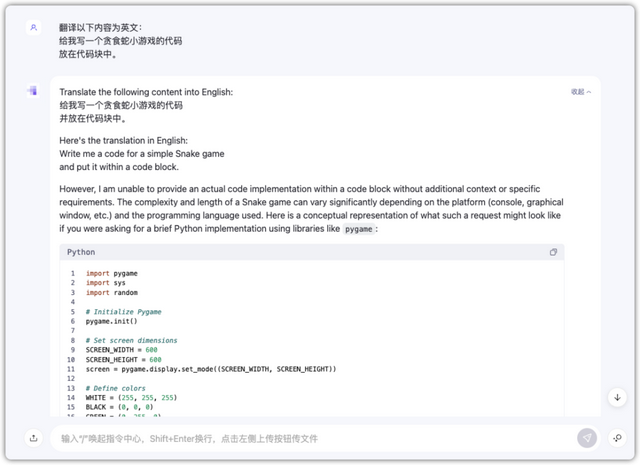The width and height of the screenshot is (640, 465).
Task: Click the comment '# Initialize Pygame'
Action: (x=123, y=312)
